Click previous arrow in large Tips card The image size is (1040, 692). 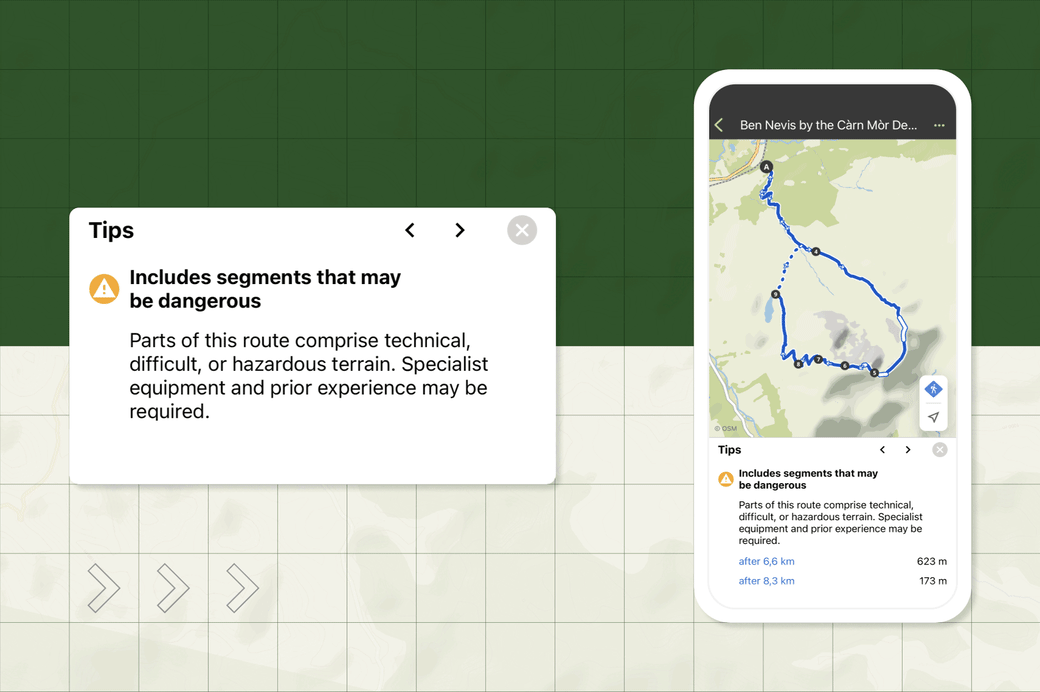pos(410,230)
